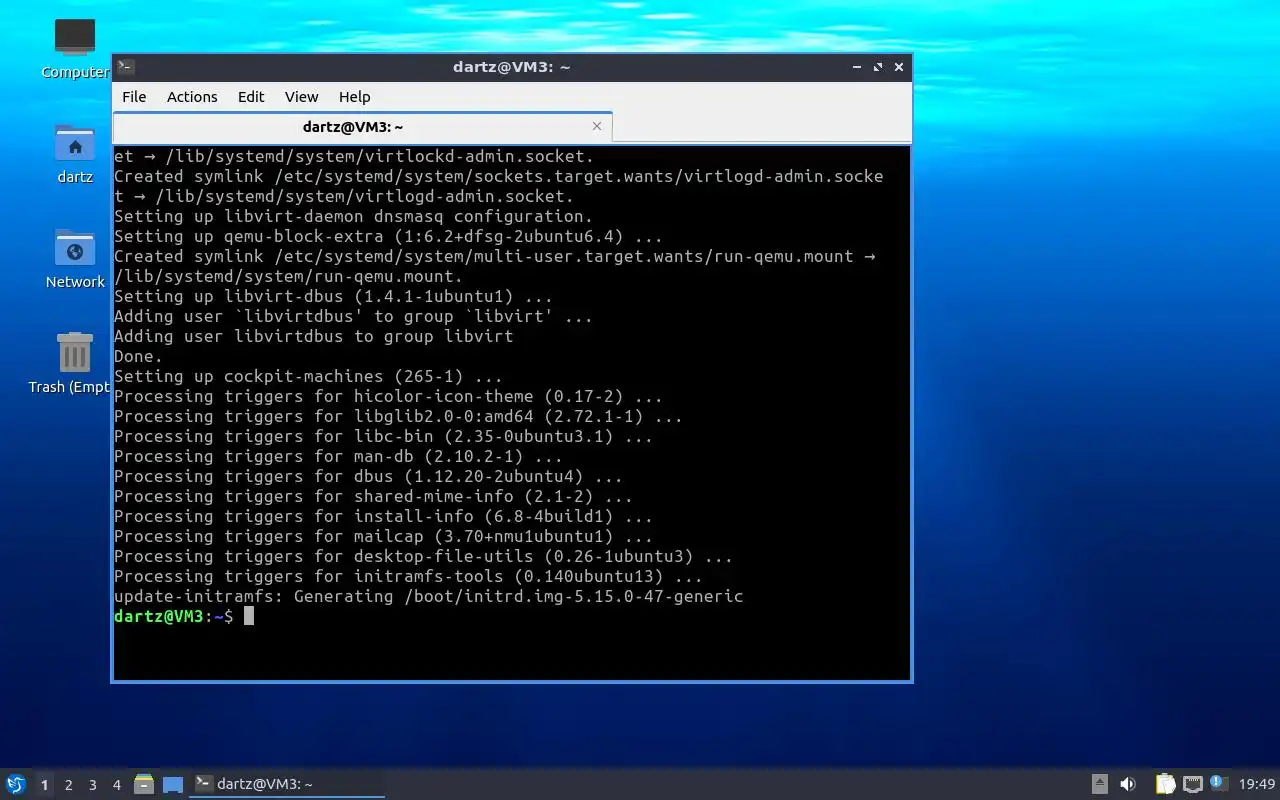Click the show desktop icon in taskbar

point(173,785)
